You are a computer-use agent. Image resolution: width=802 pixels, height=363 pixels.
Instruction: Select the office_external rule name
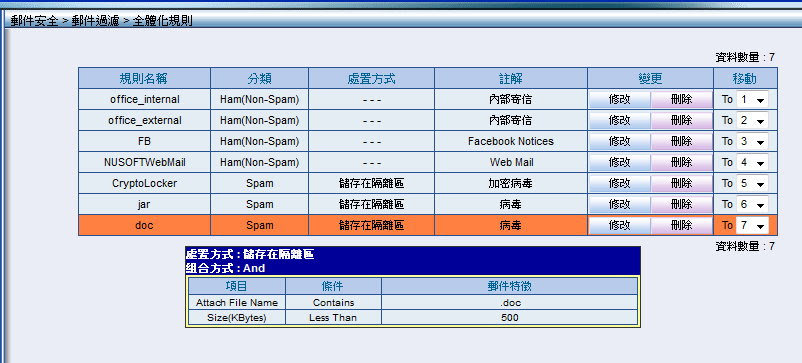click(x=145, y=120)
